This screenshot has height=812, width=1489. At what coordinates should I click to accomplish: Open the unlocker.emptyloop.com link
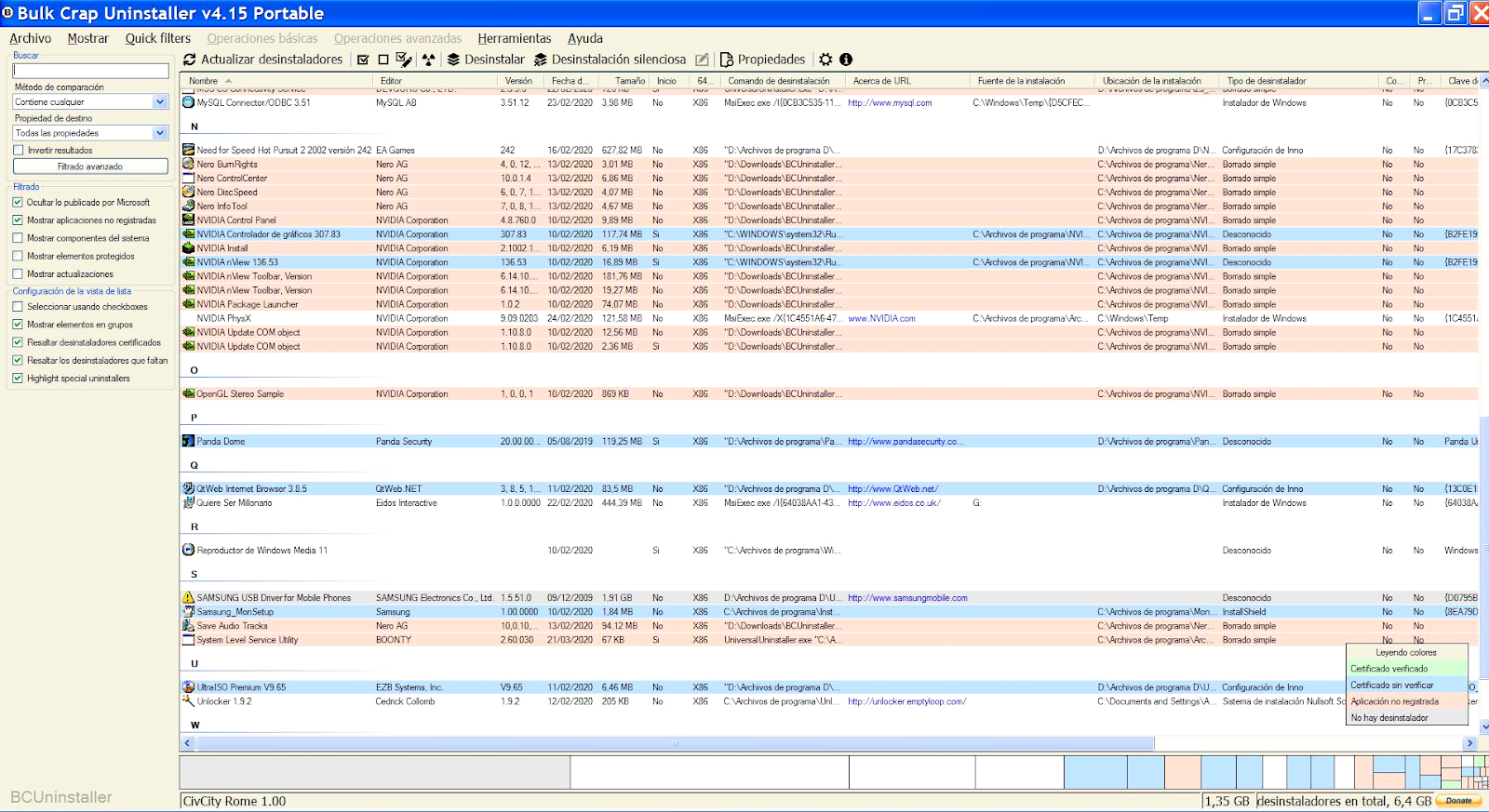pyautogui.click(x=906, y=701)
